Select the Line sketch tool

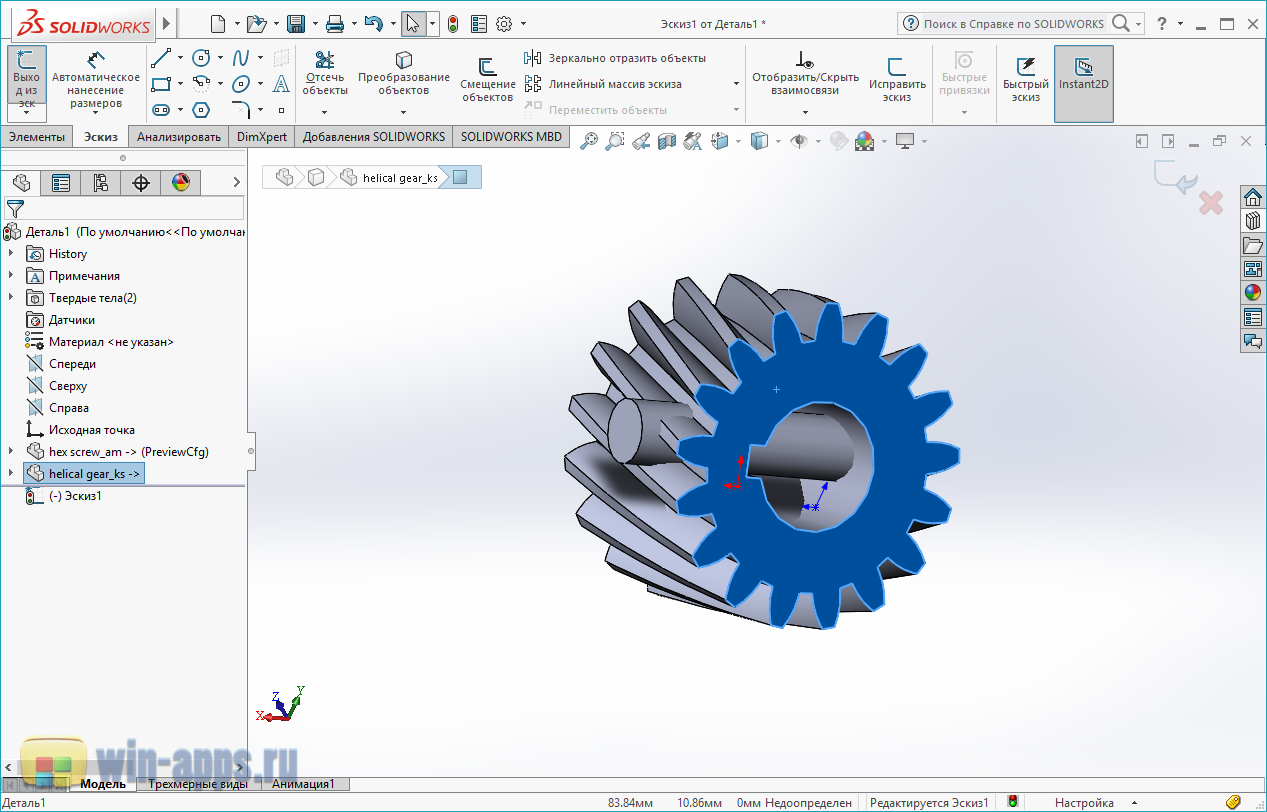[x=161, y=59]
